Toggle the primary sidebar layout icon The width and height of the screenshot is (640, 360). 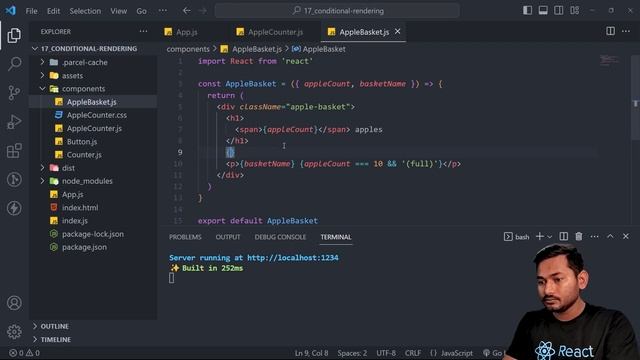[527, 11]
